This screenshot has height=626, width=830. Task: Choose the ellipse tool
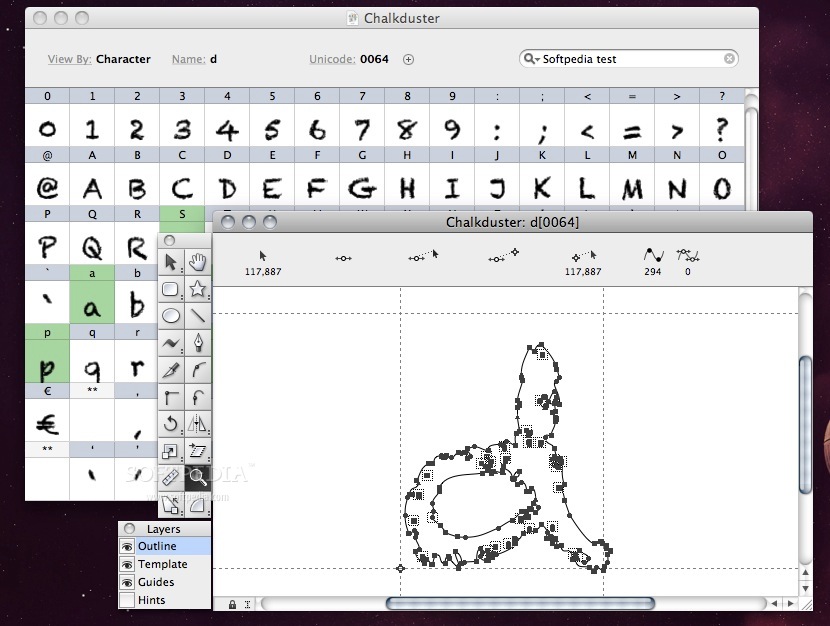coord(170,316)
